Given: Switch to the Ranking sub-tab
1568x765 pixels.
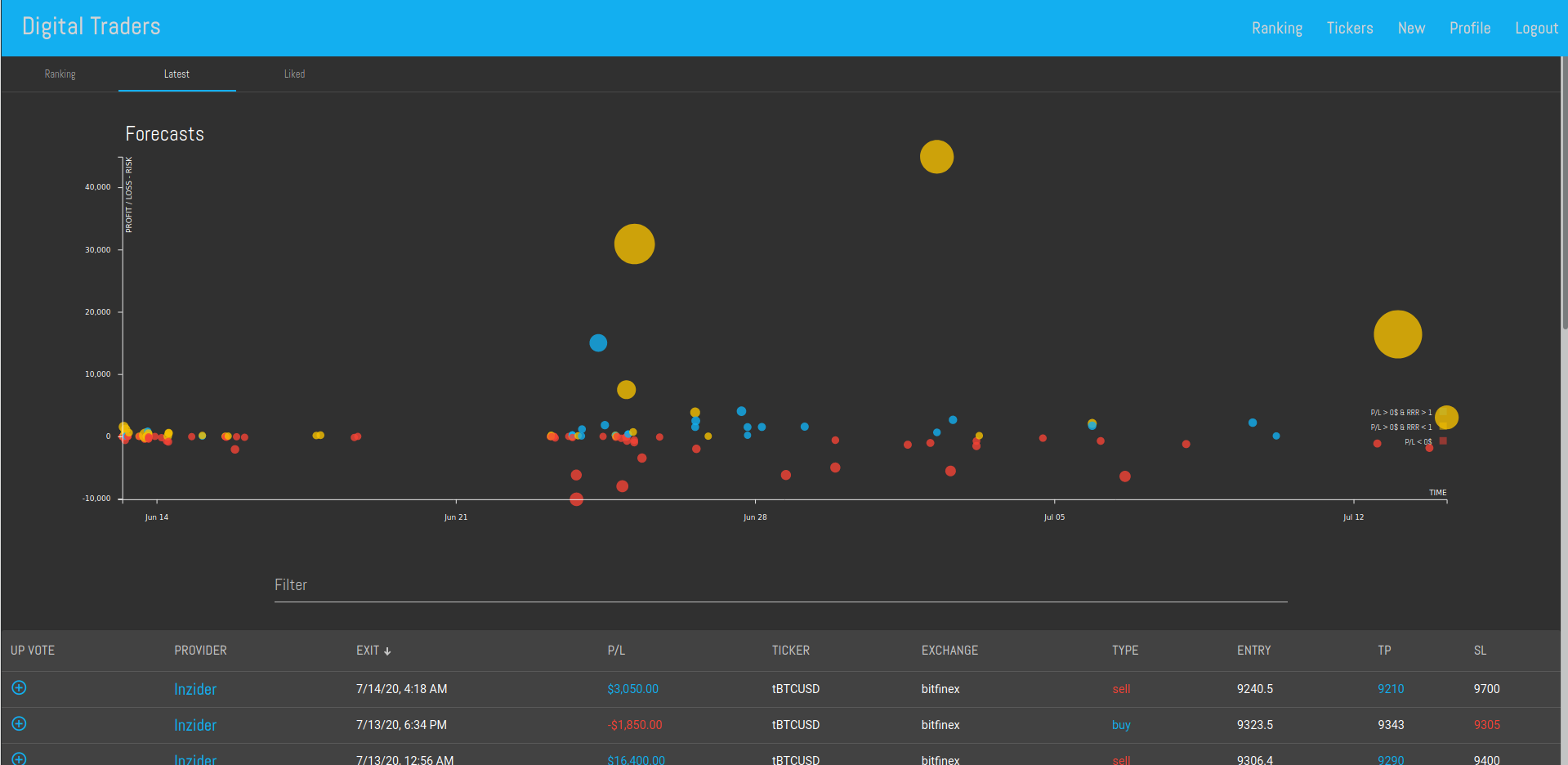Looking at the screenshot, I should click(60, 74).
